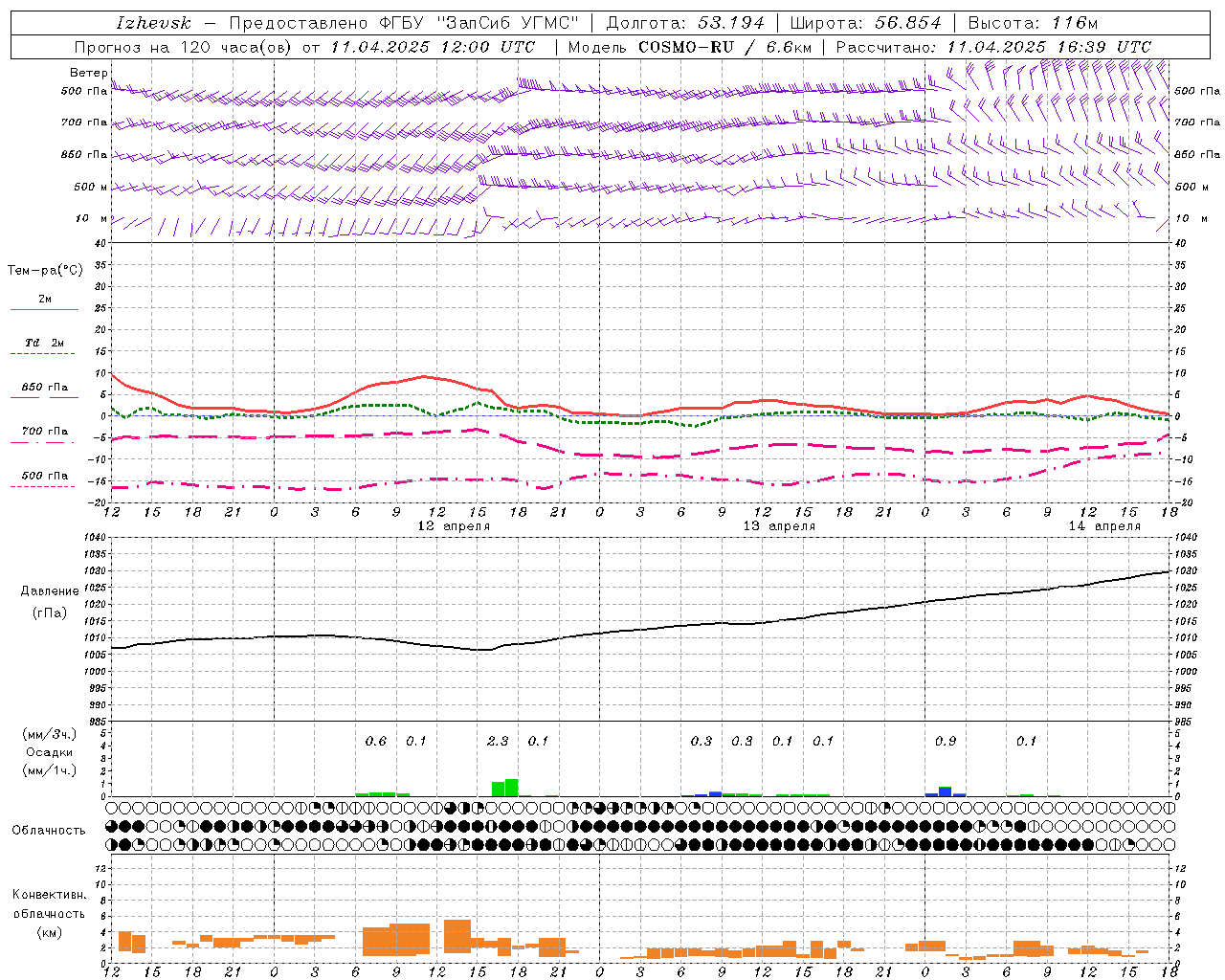Click the model name COSMO-RU
The width and height of the screenshot is (1225, 980).
(685, 47)
